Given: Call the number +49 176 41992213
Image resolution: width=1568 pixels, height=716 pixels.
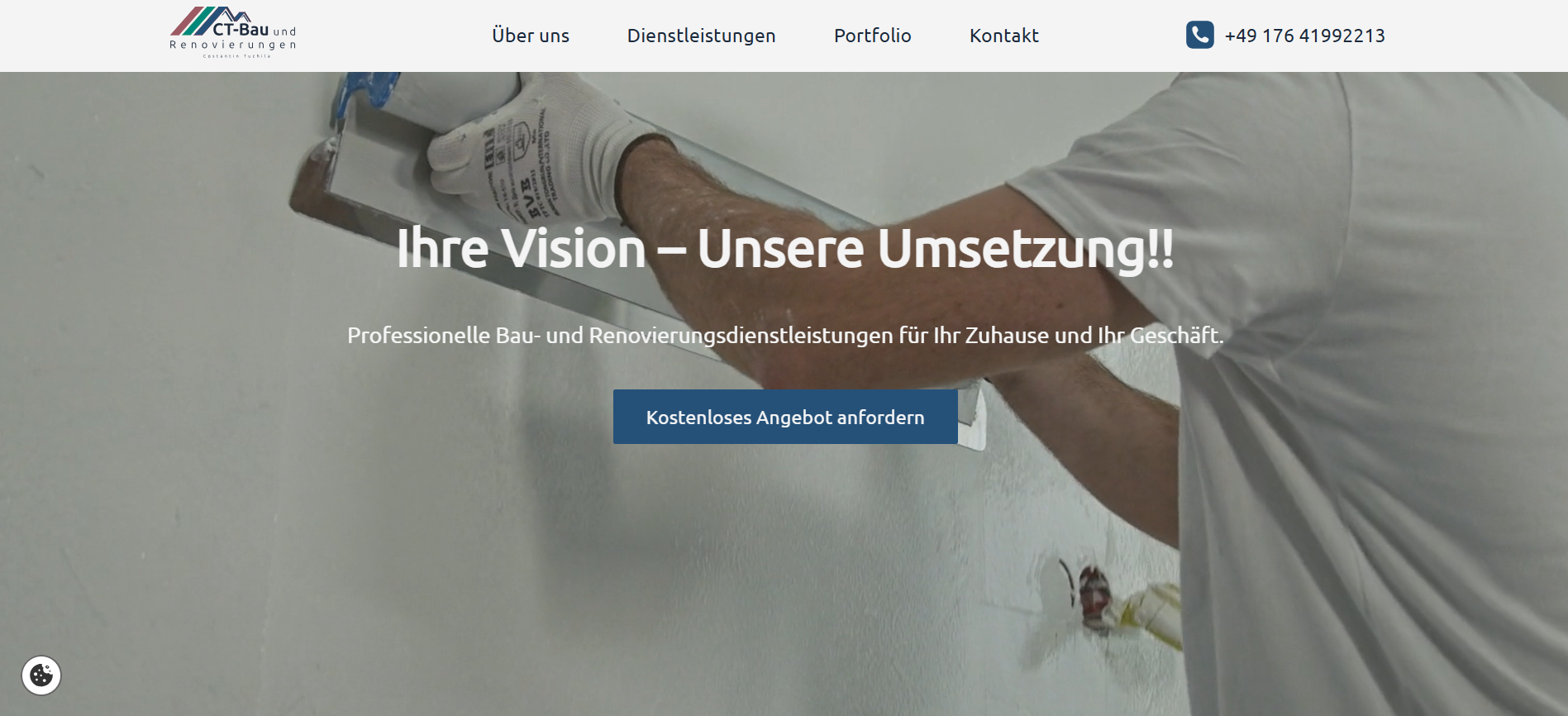Looking at the screenshot, I should (1304, 36).
